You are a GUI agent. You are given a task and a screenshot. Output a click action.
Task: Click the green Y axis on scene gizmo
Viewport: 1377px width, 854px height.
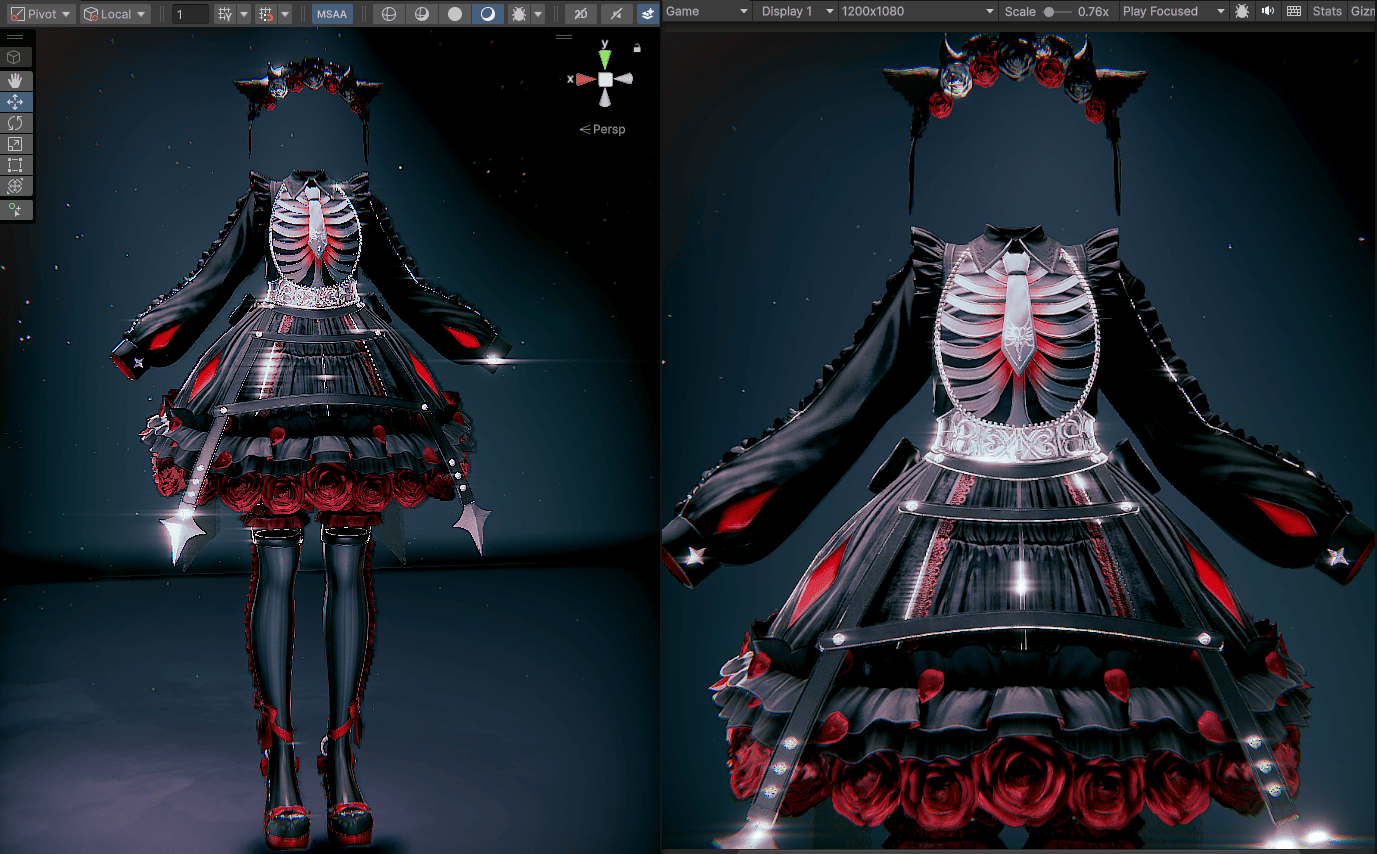pyautogui.click(x=605, y=58)
